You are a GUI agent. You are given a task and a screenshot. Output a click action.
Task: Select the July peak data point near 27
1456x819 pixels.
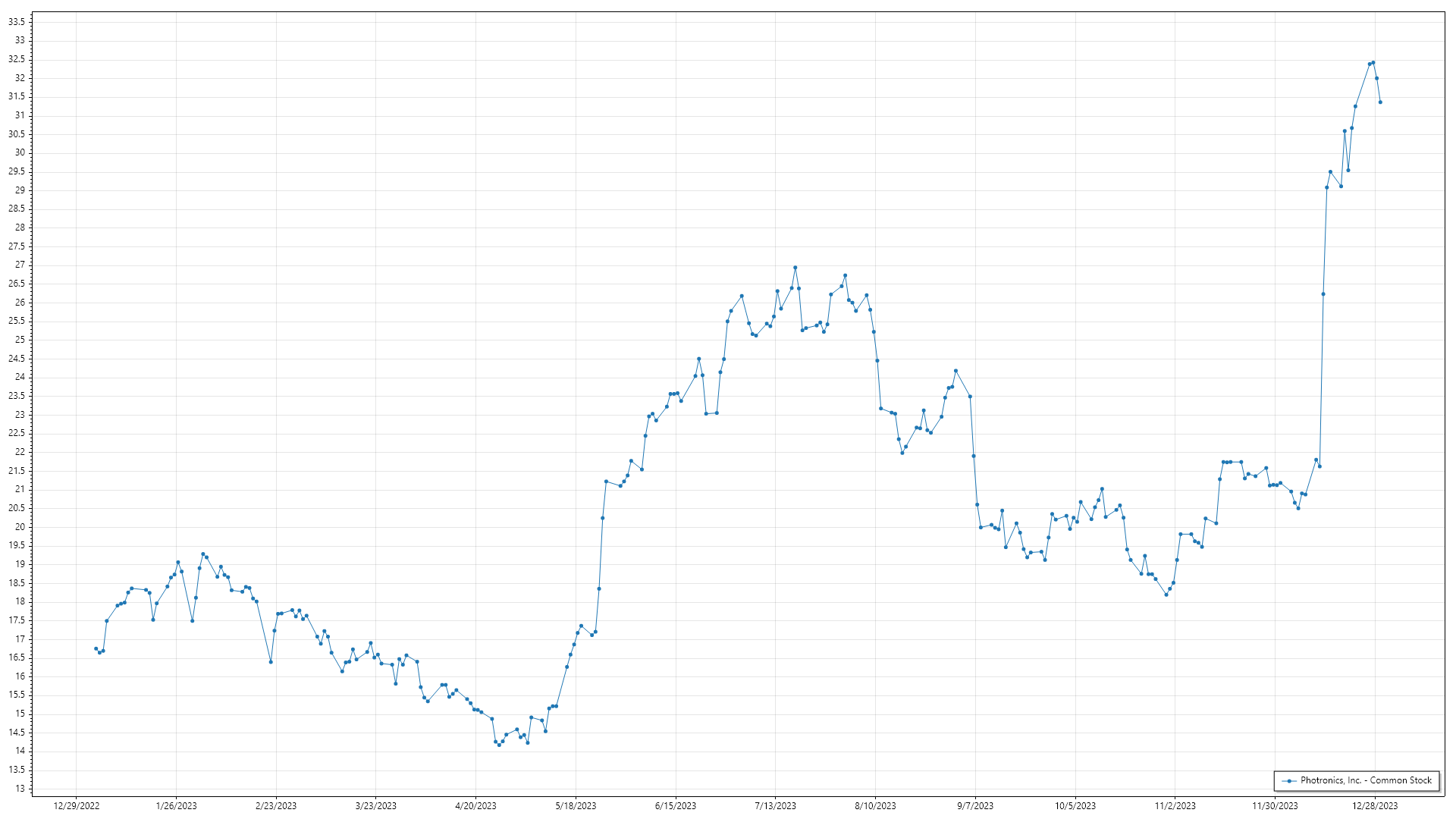pos(795,268)
